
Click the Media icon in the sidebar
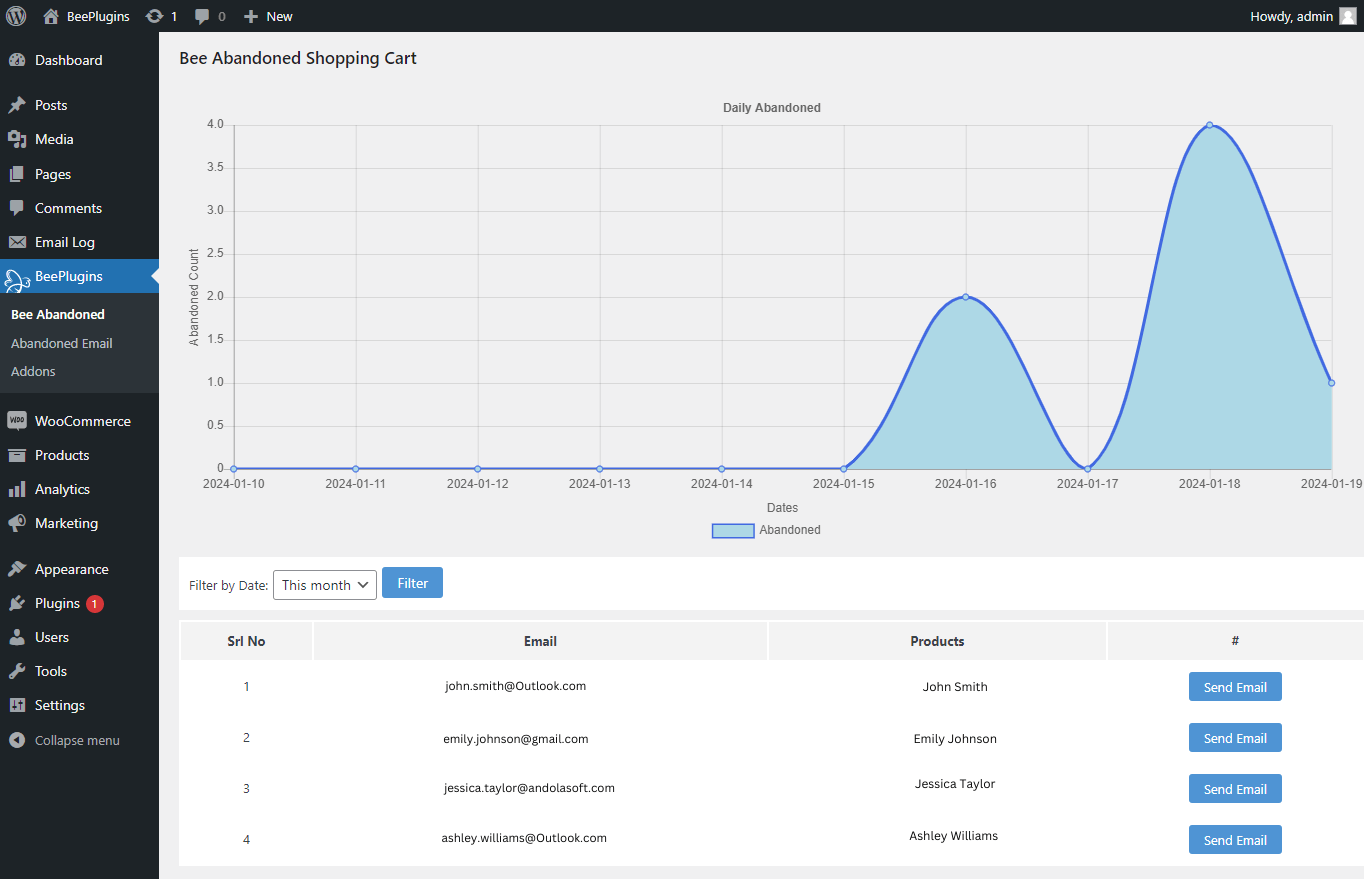click(x=17, y=139)
